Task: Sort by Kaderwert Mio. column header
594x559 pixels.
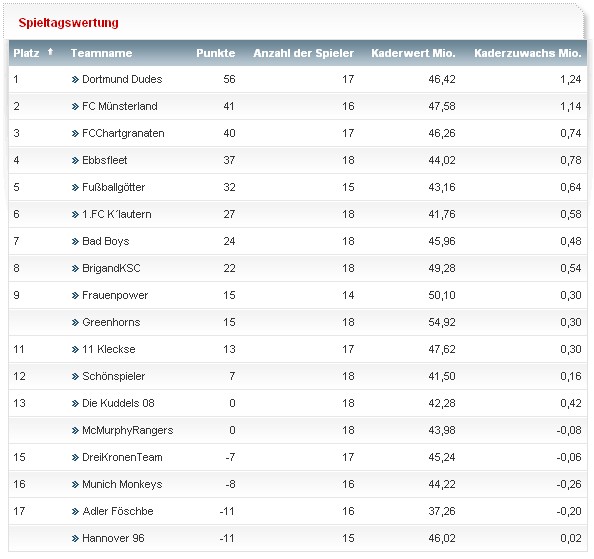Action: 413,53
